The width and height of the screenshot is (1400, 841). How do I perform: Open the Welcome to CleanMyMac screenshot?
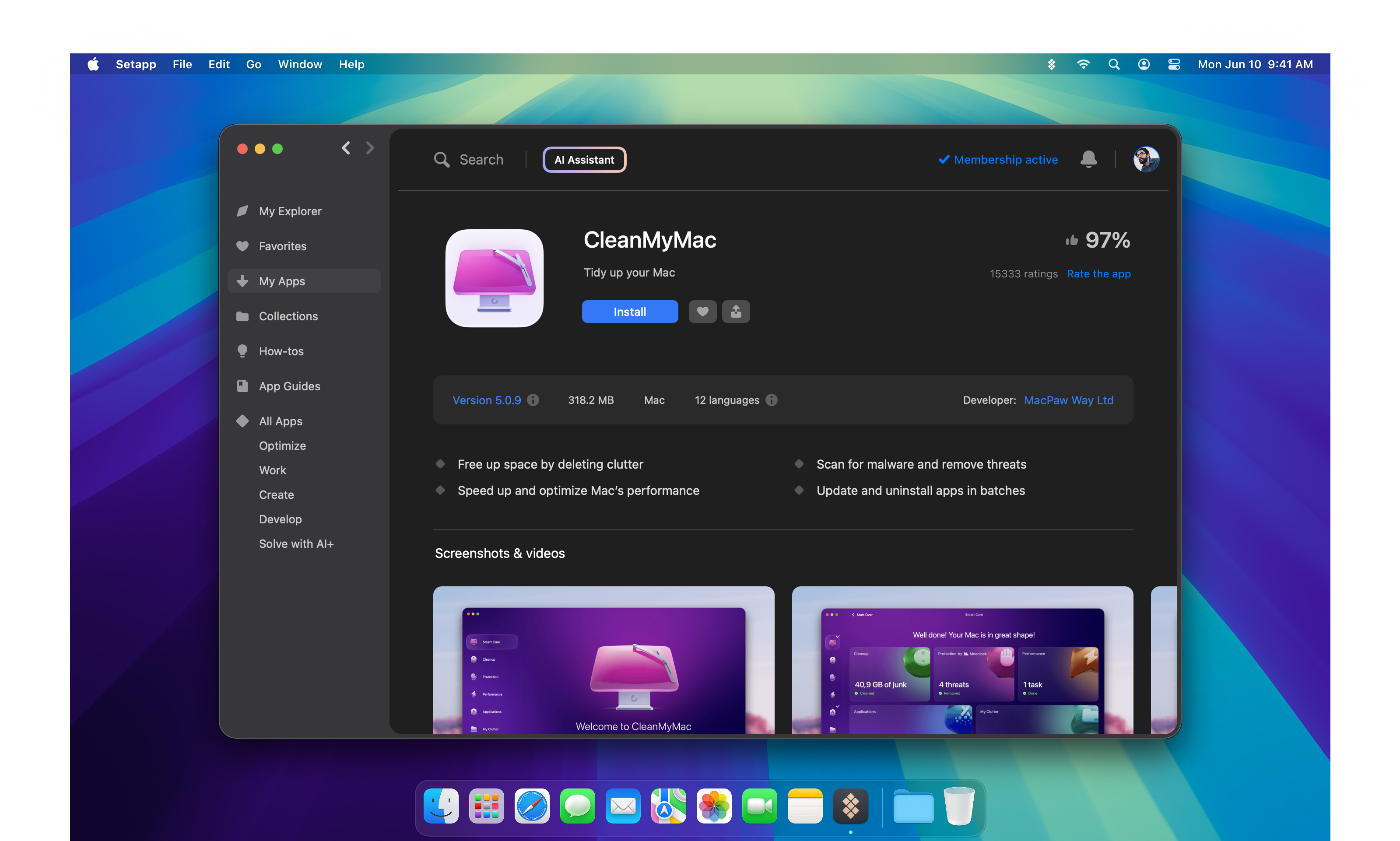604,660
